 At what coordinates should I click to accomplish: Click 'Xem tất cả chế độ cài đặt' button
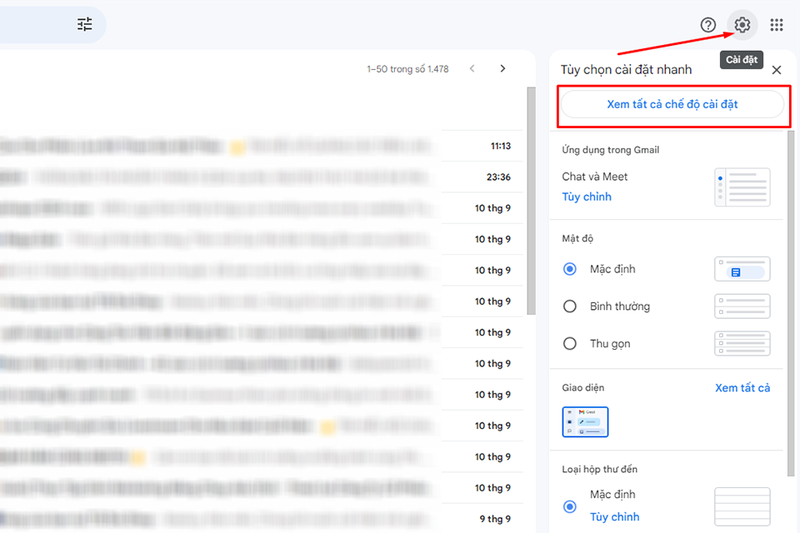click(672, 105)
